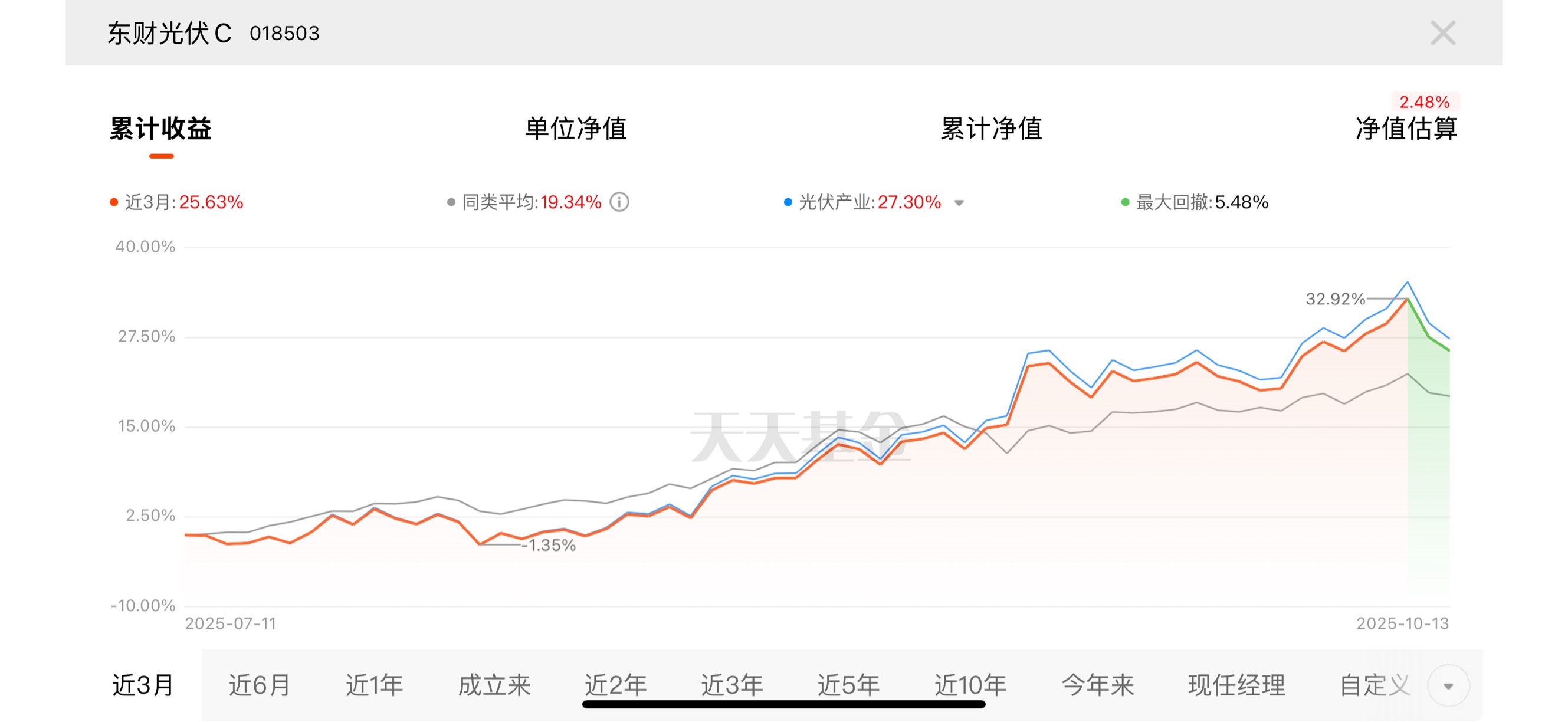
Task: Click info icon beside 同类平均
Action: click(x=619, y=202)
